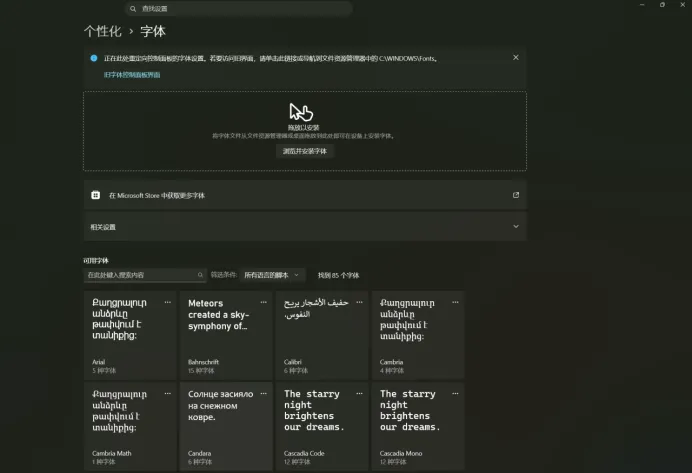Open more options for Cambria card
Viewport: 692px width, 473px height.
[x=455, y=302]
